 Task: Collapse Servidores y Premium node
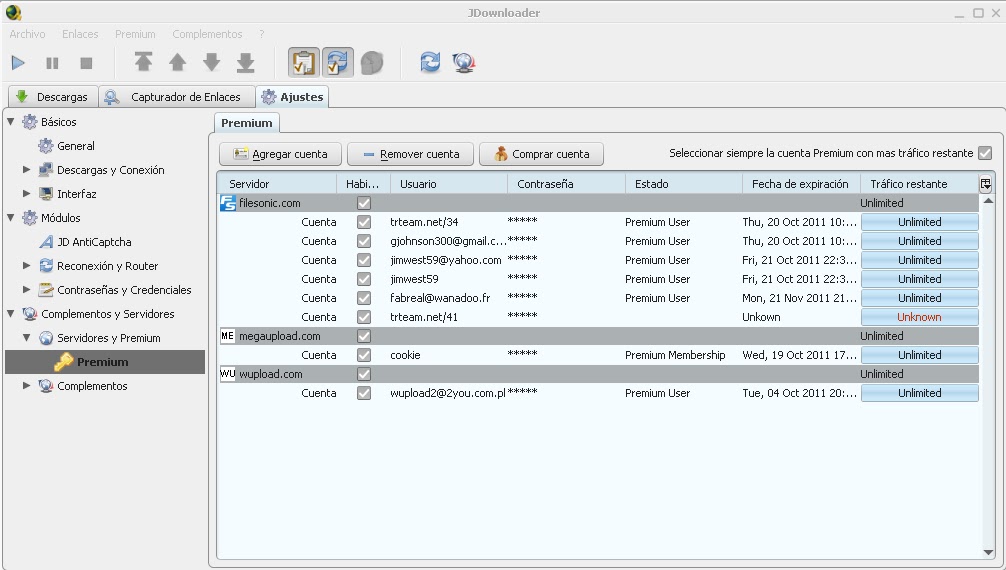pyautogui.click(x=26, y=338)
